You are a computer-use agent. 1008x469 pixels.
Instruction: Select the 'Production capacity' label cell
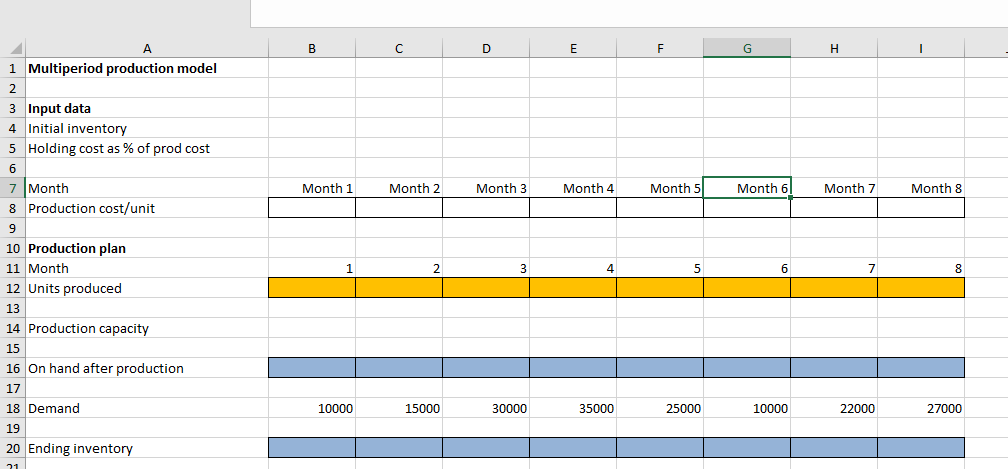click(147, 328)
